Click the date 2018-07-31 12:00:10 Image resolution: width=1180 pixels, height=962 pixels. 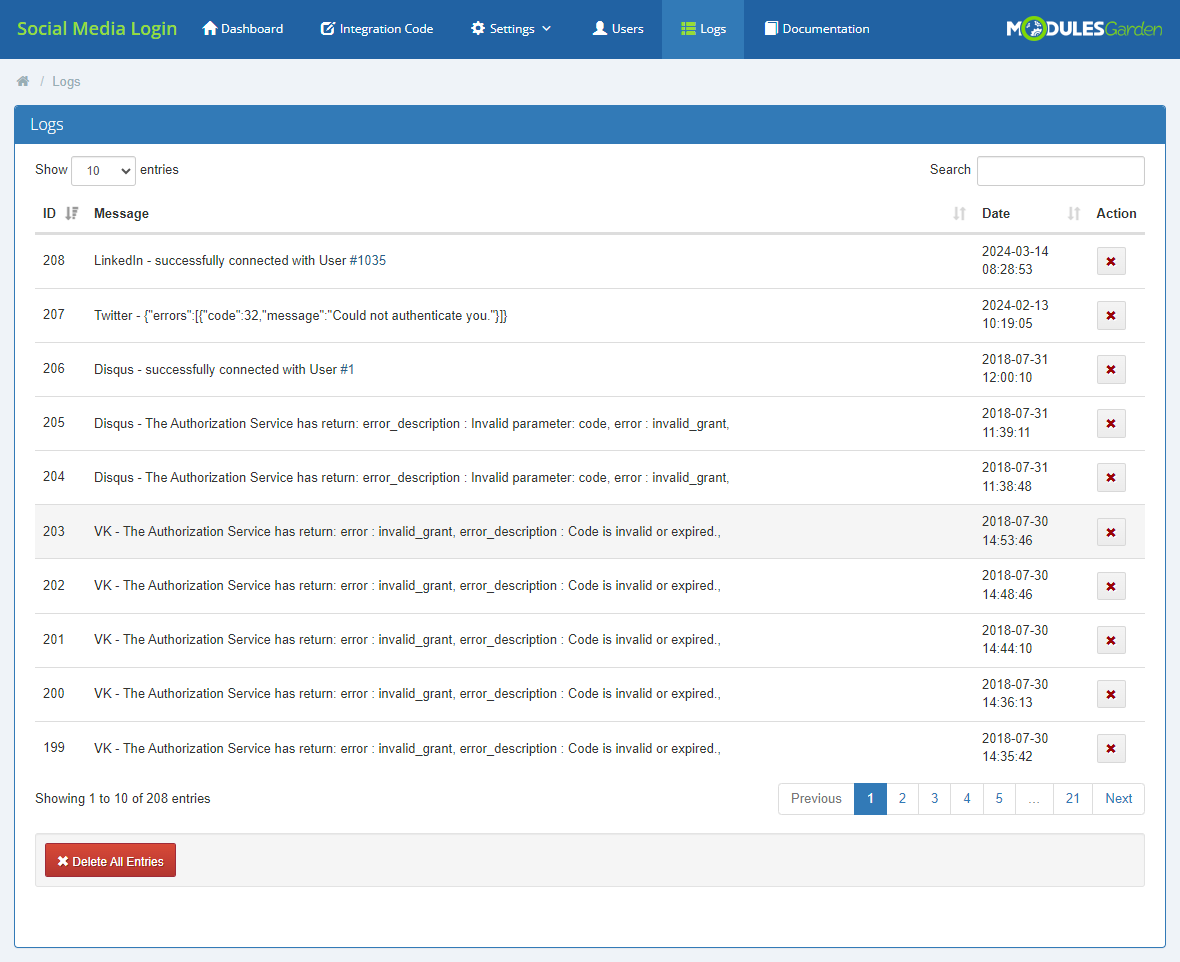pyautogui.click(x=1014, y=369)
